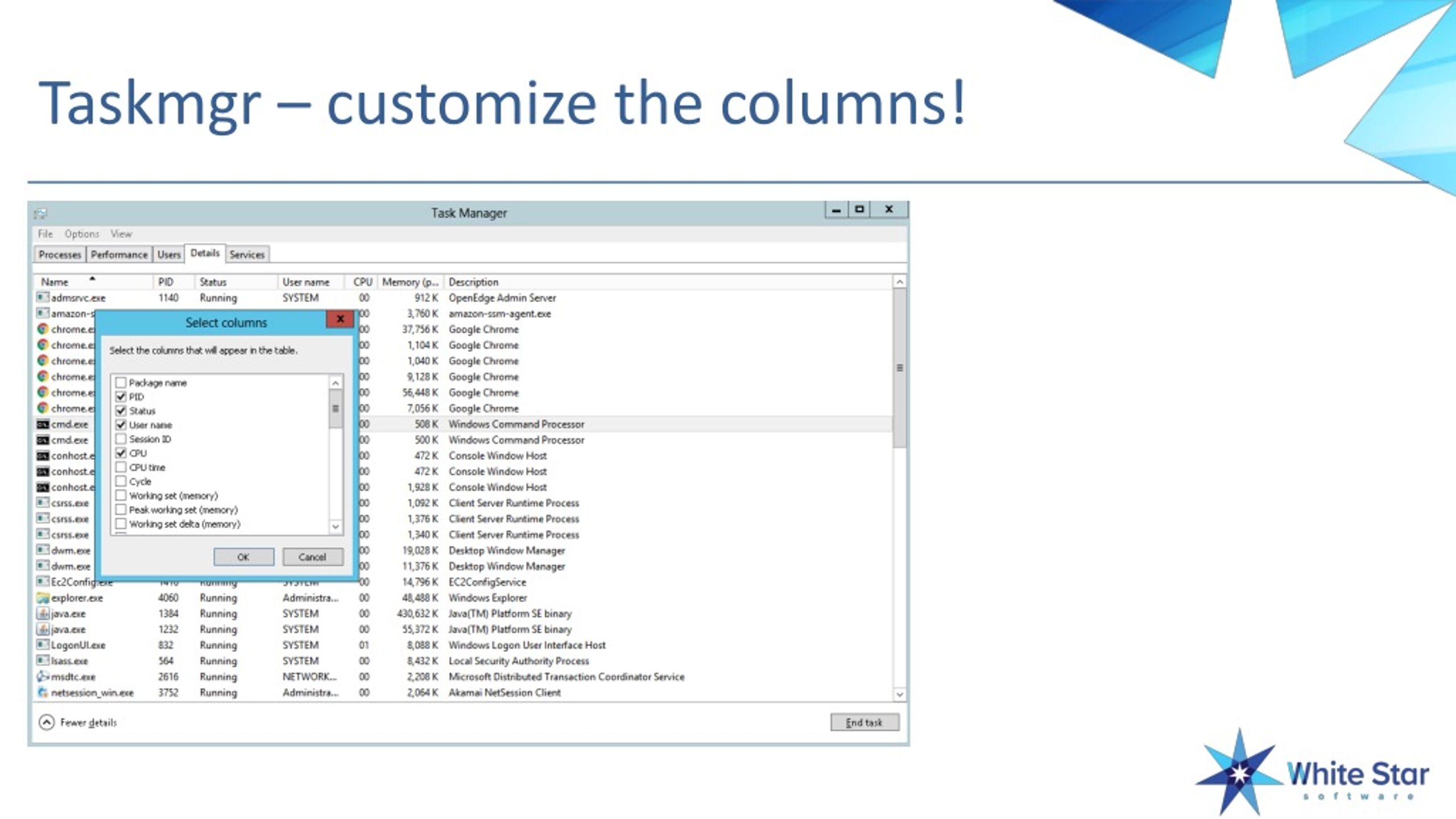The height and width of the screenshot is (819, 1456).
Task: Switch to the Users tab
Action: pyautogui.click(x=169, y=255)
